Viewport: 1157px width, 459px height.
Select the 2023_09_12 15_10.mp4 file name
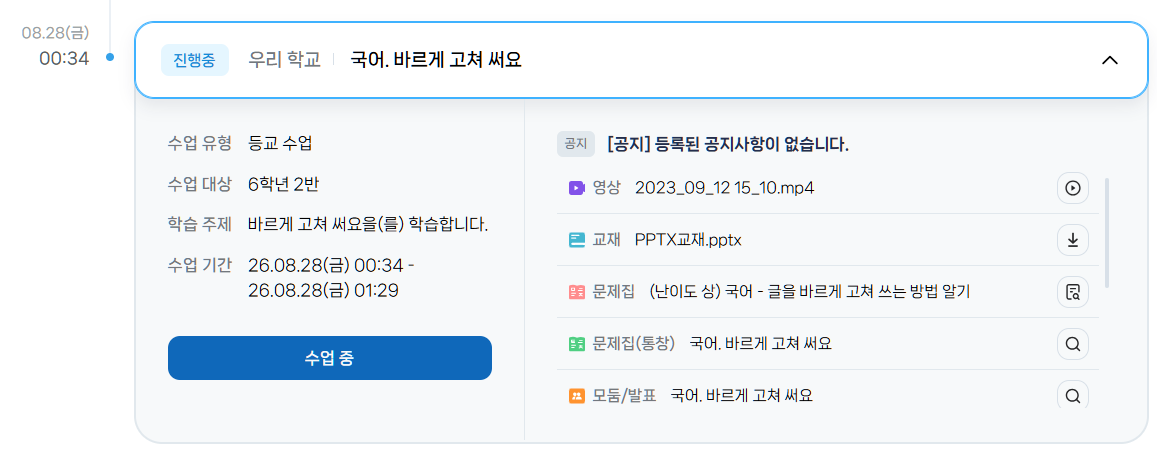click(x=725, y=188)
